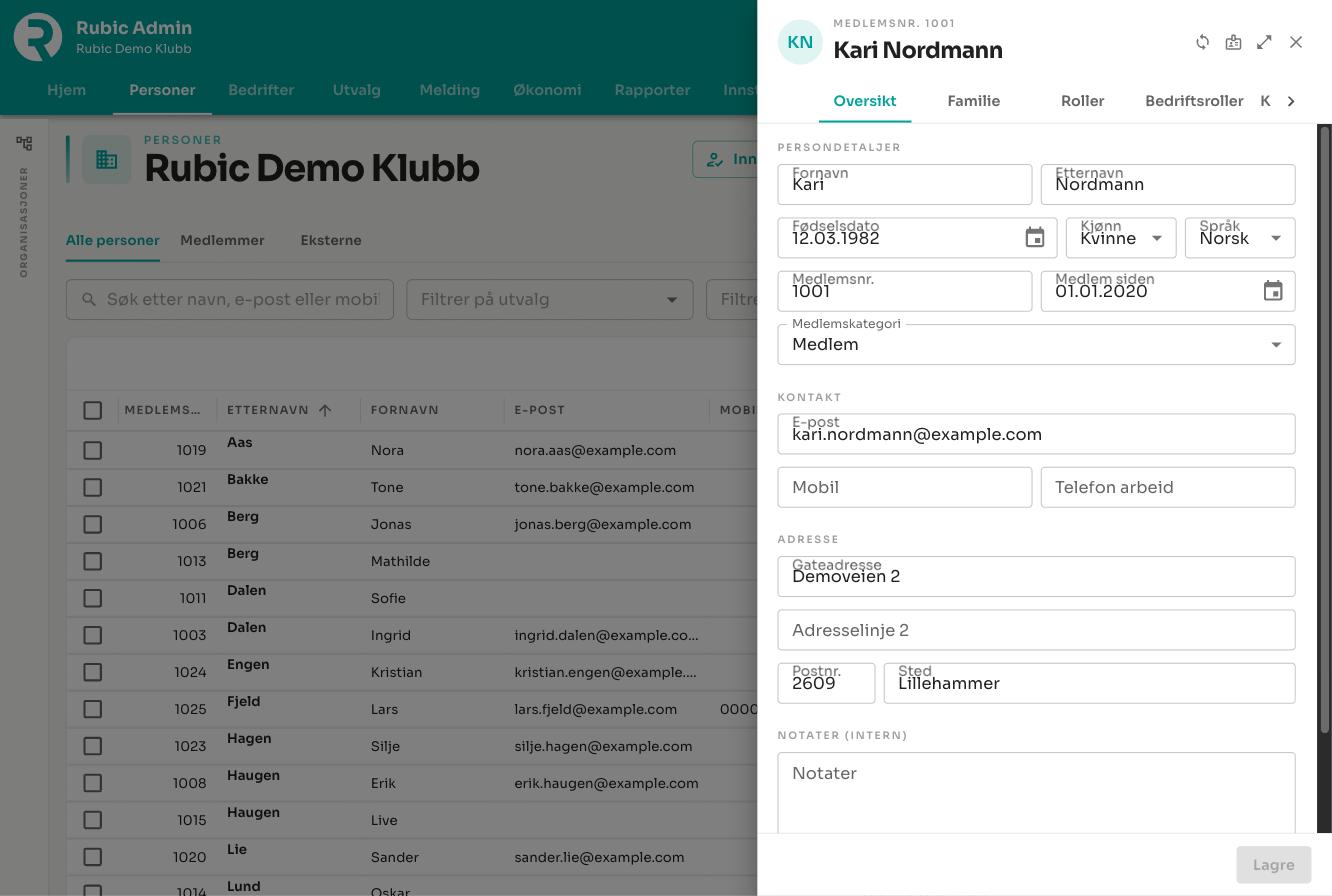Show more tabs with the right chevron
Image resolution: width=1332 pixels, height=896 pixels.
1291,101
